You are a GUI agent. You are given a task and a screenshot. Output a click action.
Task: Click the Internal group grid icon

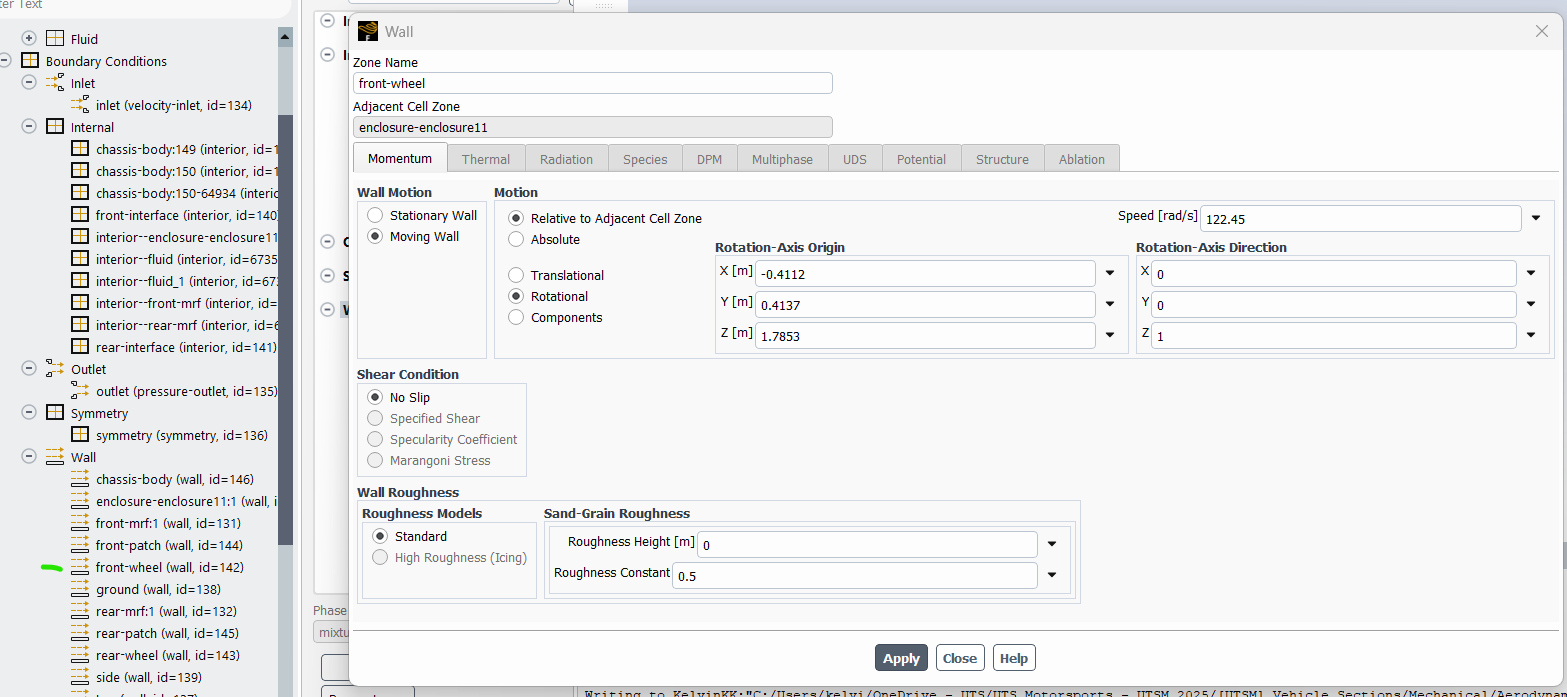click(x=55, y=127)
